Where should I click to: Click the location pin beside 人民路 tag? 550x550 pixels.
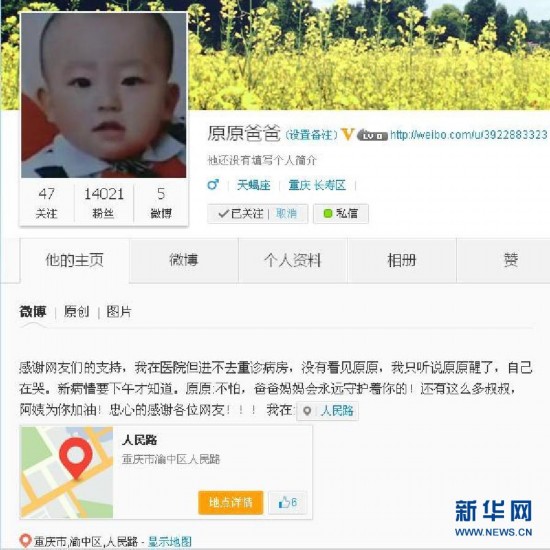[x=307, y=411]
